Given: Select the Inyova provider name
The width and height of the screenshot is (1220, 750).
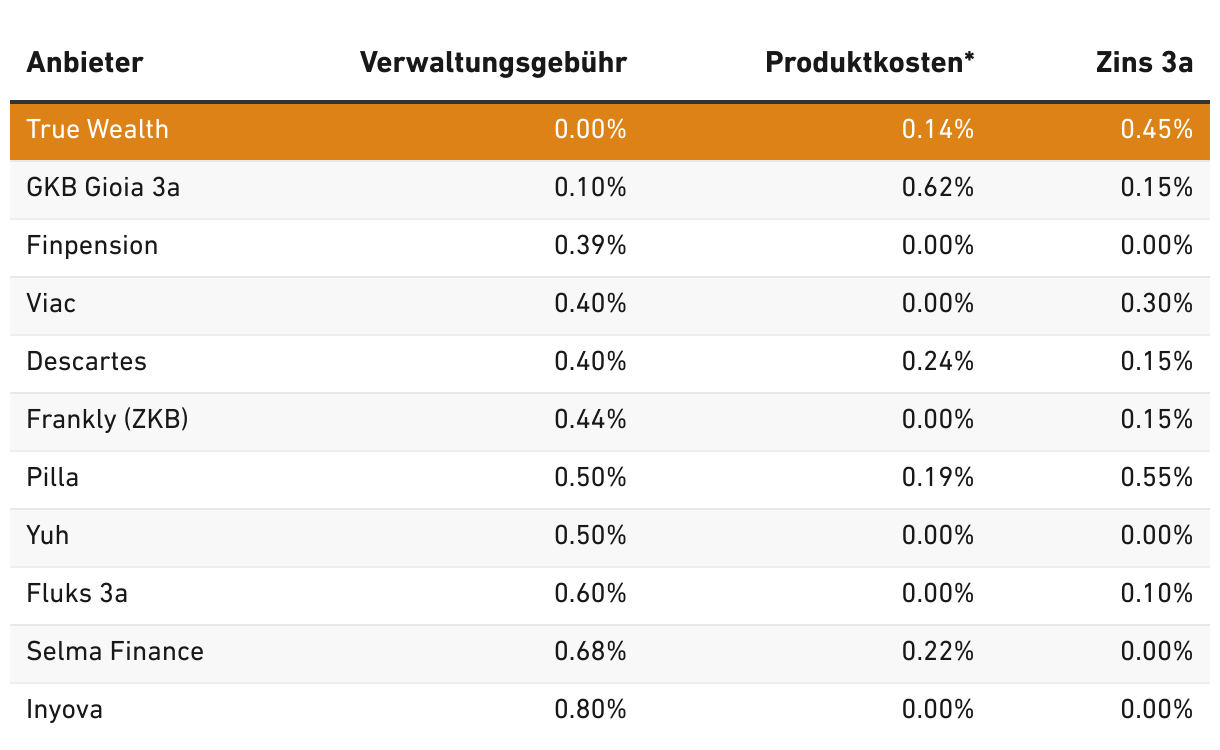Looking at the screenshot, I should coord(65,710).
